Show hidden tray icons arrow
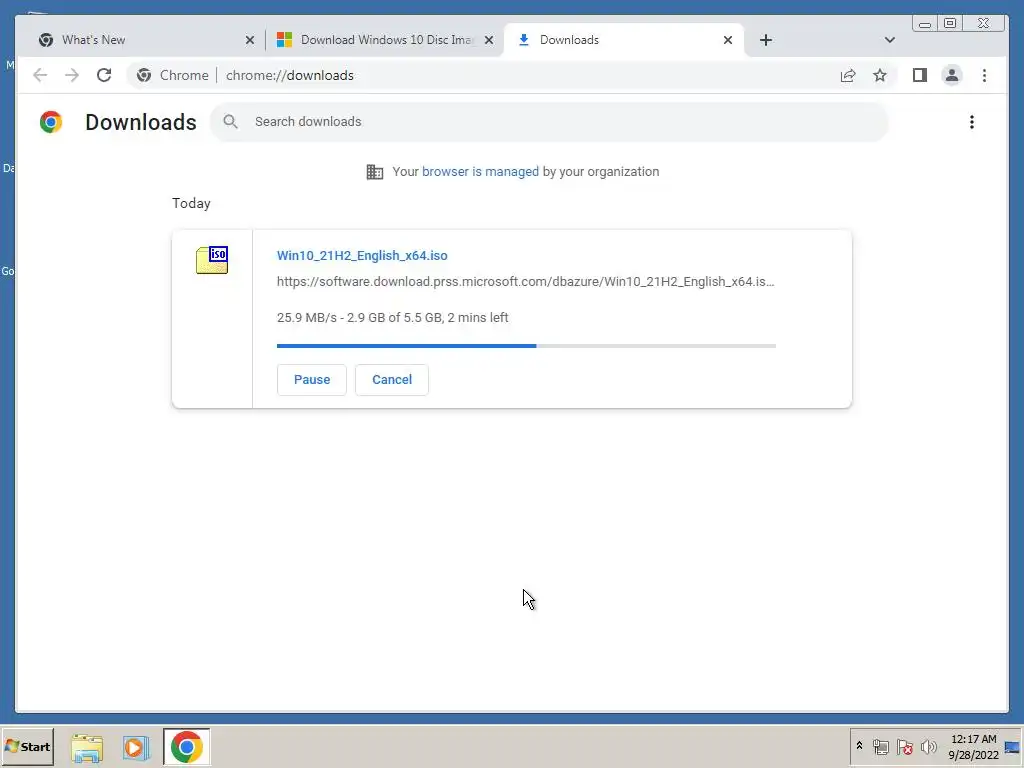Image resolution: width=1024 pixels, height=768 pixels. coord(859,746)
